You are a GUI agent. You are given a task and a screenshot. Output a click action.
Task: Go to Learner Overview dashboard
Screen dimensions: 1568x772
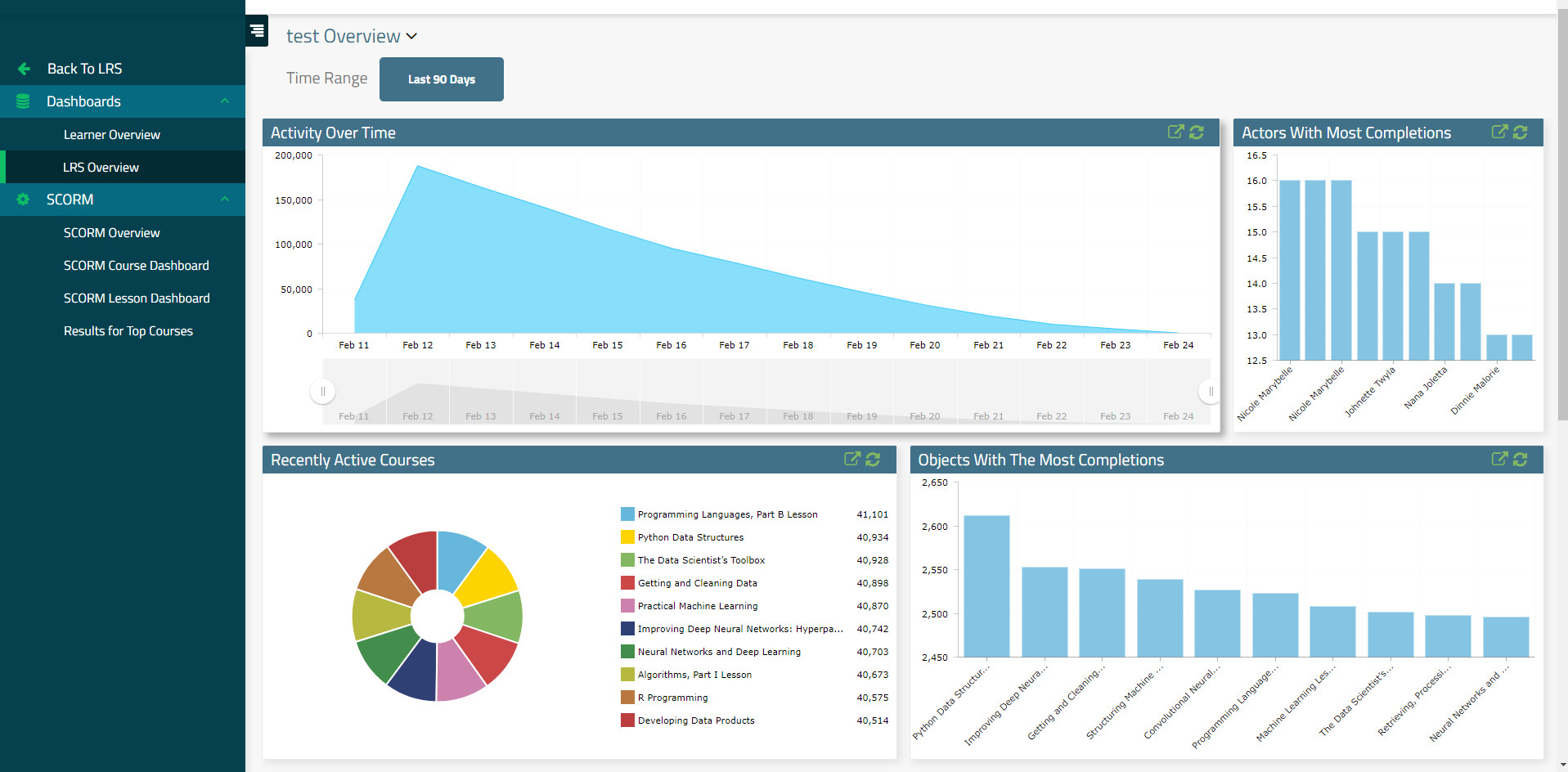(x=112, y=135)
